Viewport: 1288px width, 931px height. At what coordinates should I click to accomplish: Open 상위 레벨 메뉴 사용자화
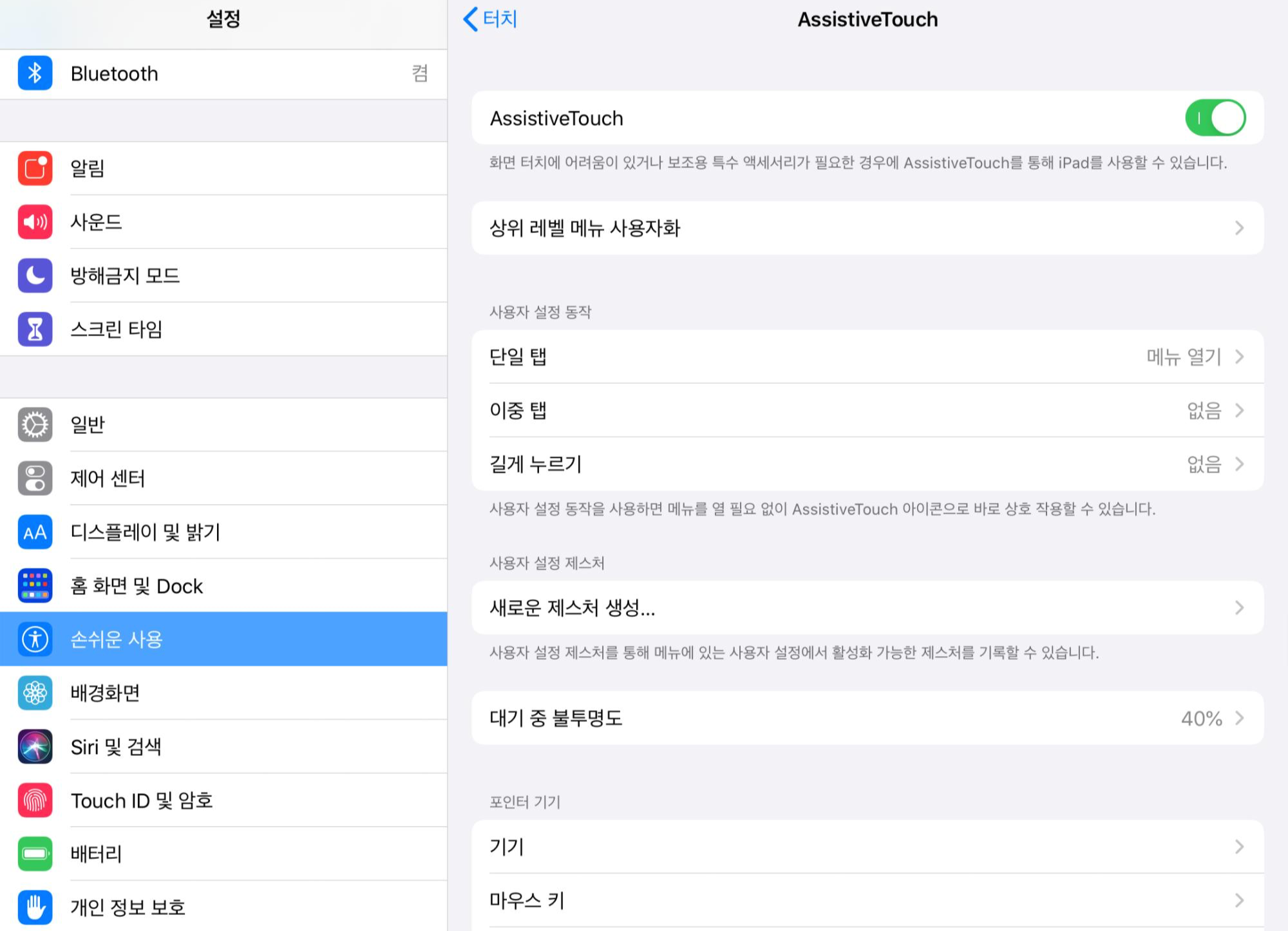pyautogui.click(x=867, y=228)
